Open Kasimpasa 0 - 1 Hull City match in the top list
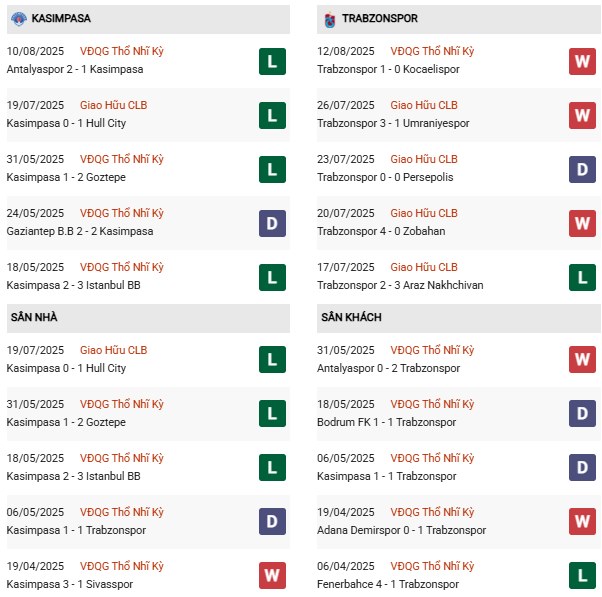Image resolution: width=602 pixels, height=597 pixels. (67, 124)
